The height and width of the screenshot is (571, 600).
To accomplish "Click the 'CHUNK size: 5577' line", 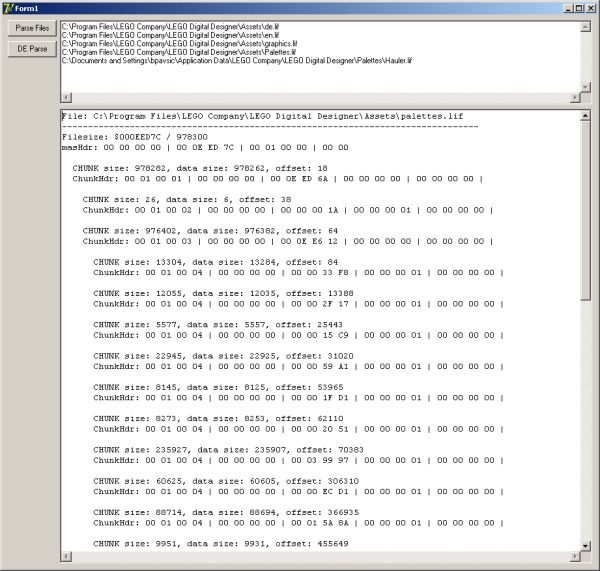I will [x=218, y=325].
